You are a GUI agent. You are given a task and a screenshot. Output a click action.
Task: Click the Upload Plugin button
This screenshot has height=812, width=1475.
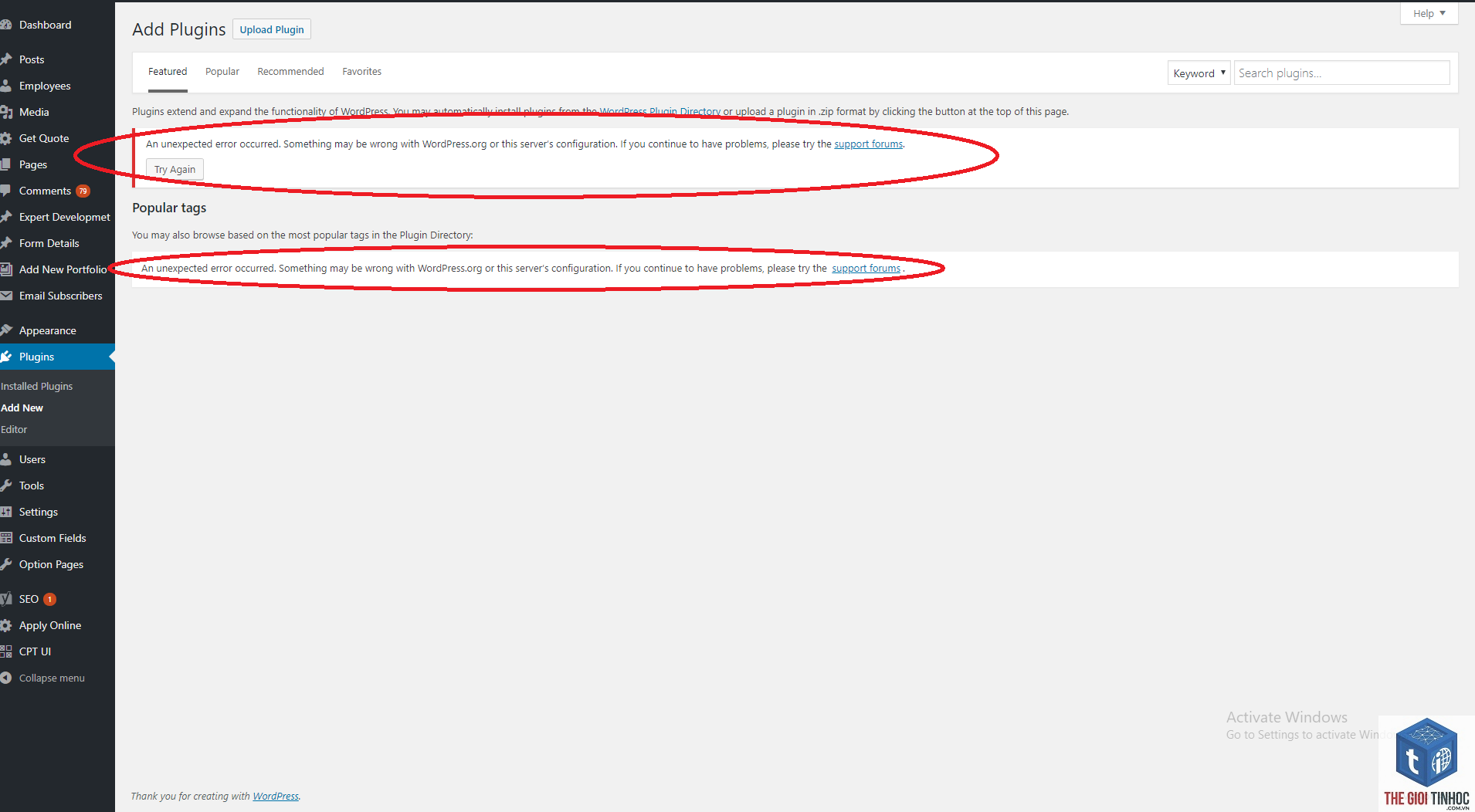click(272, 29)
